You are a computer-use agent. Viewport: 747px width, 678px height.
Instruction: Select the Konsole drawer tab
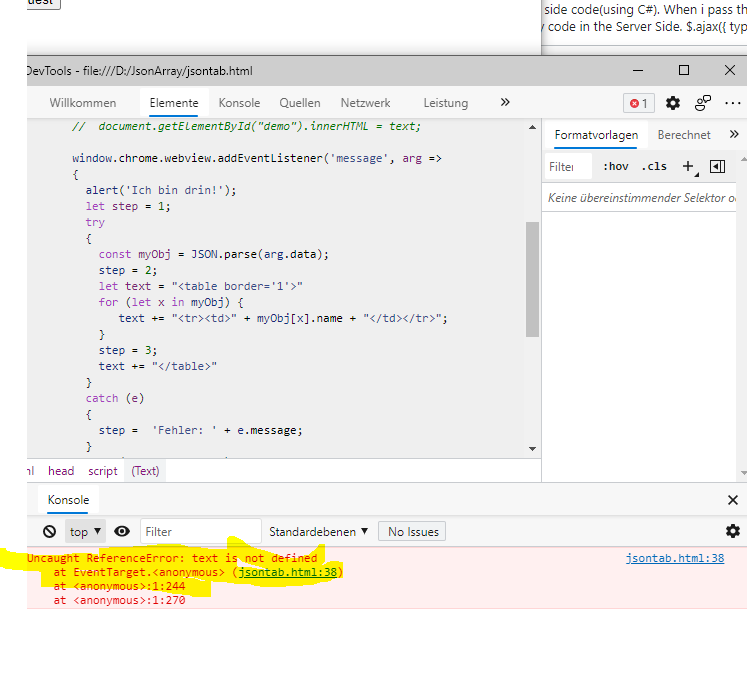tap(68, 500)
